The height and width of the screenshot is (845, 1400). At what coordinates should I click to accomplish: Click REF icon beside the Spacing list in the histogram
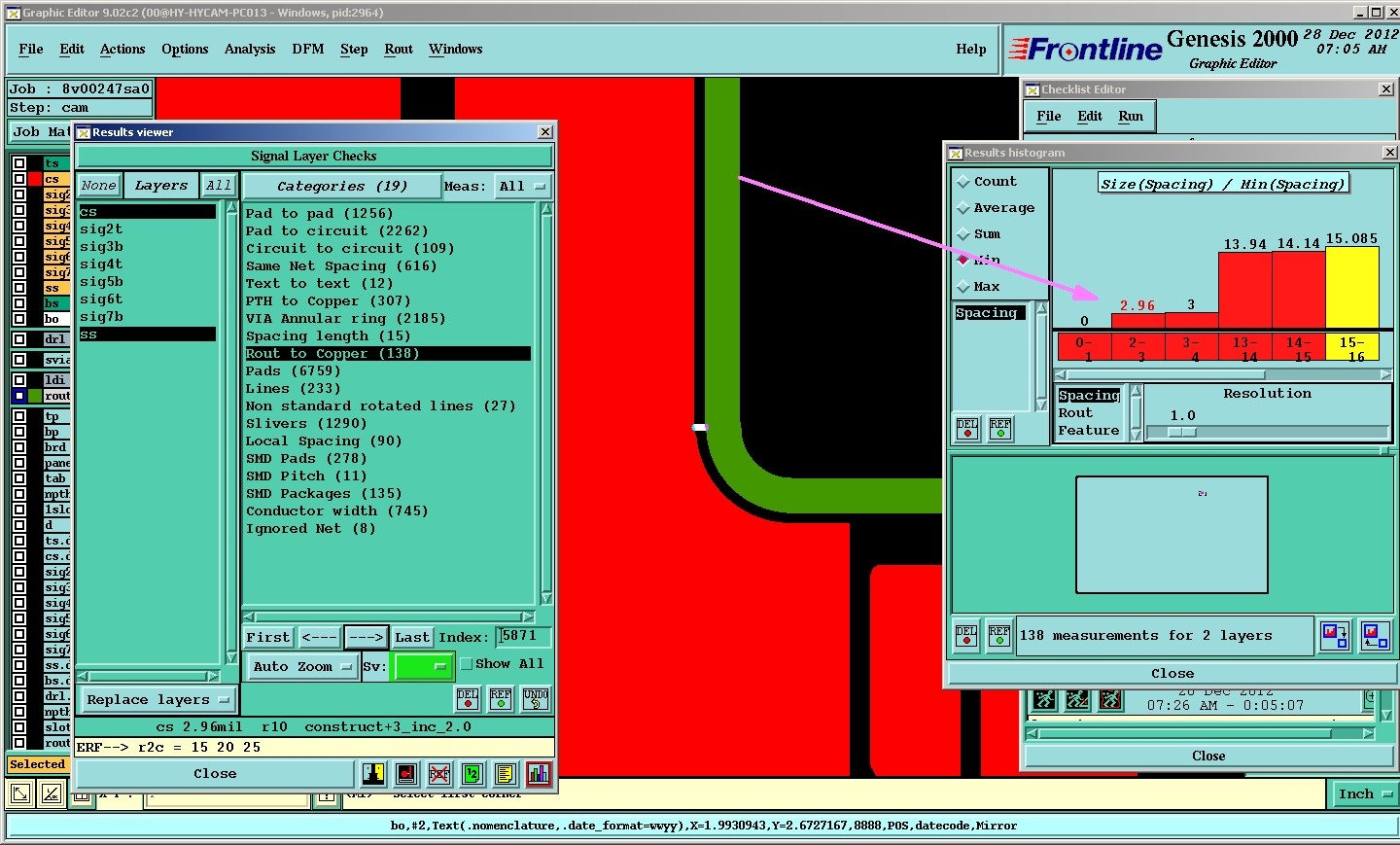coord(1000,429)
